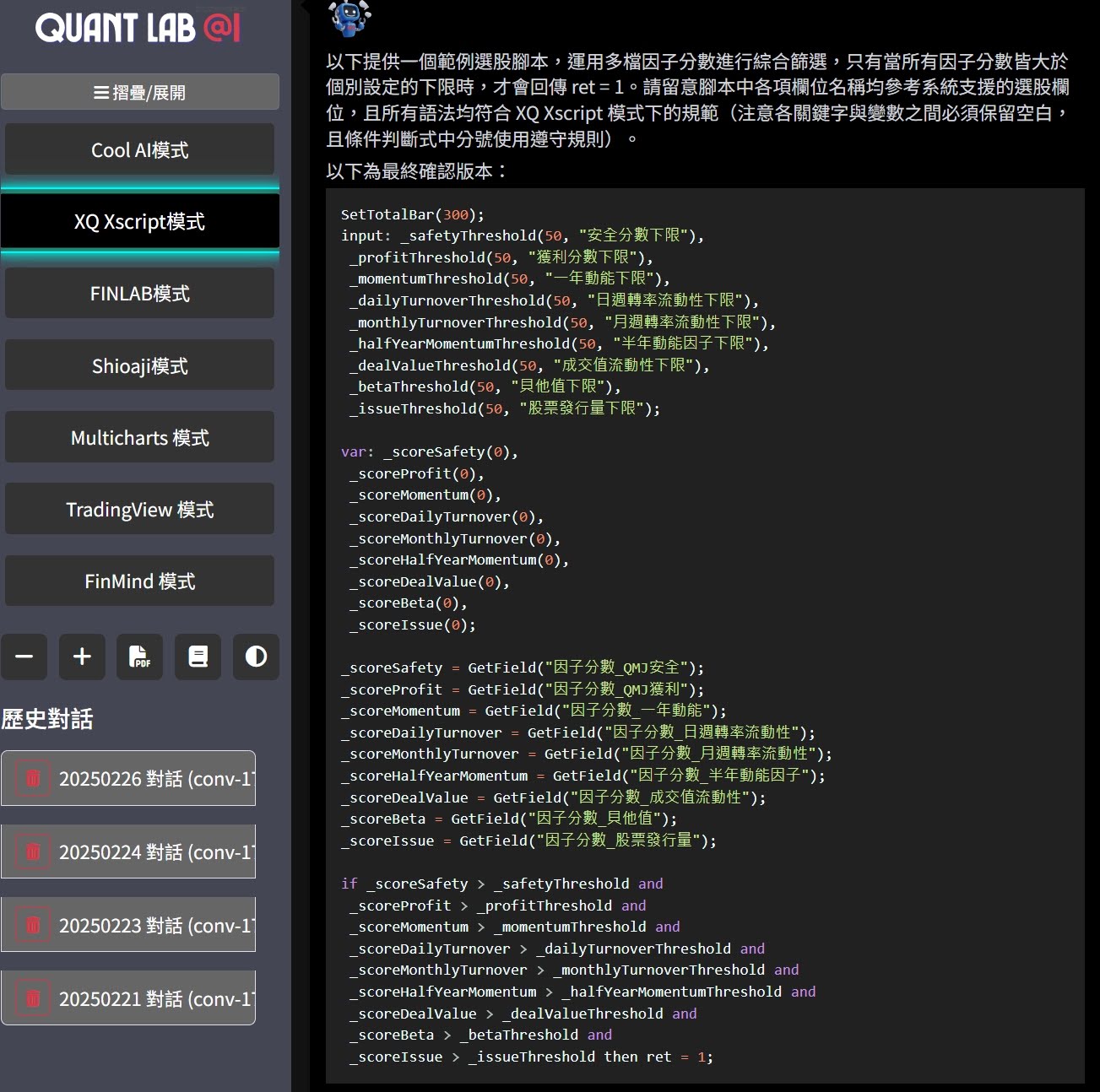Choose Shioaji模式 from sidebar
This screenshot has width=1100, height=1092.
point(140,365)
